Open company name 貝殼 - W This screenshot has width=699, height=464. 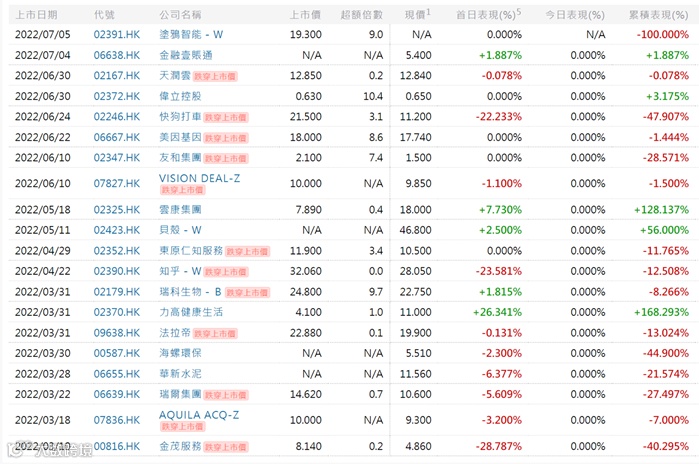181,230
